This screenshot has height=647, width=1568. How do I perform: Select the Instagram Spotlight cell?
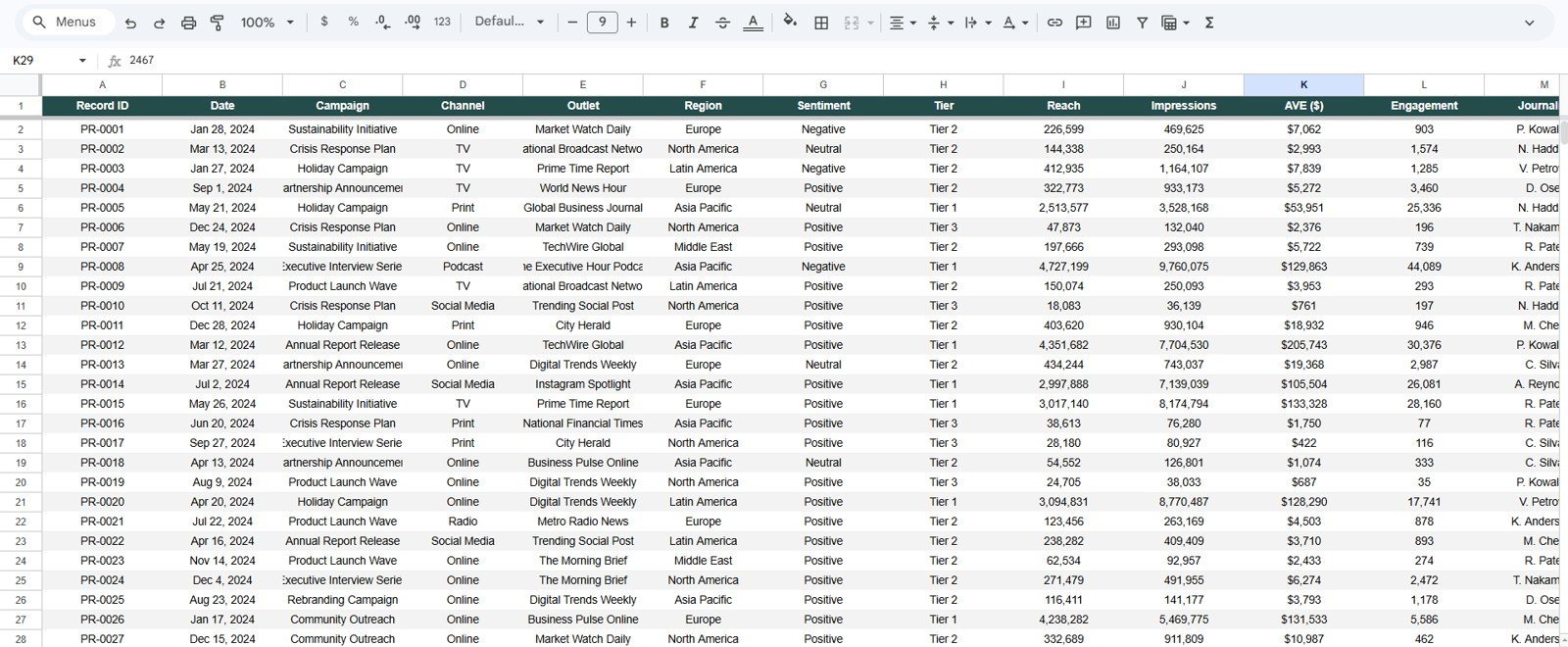(583, 384)
